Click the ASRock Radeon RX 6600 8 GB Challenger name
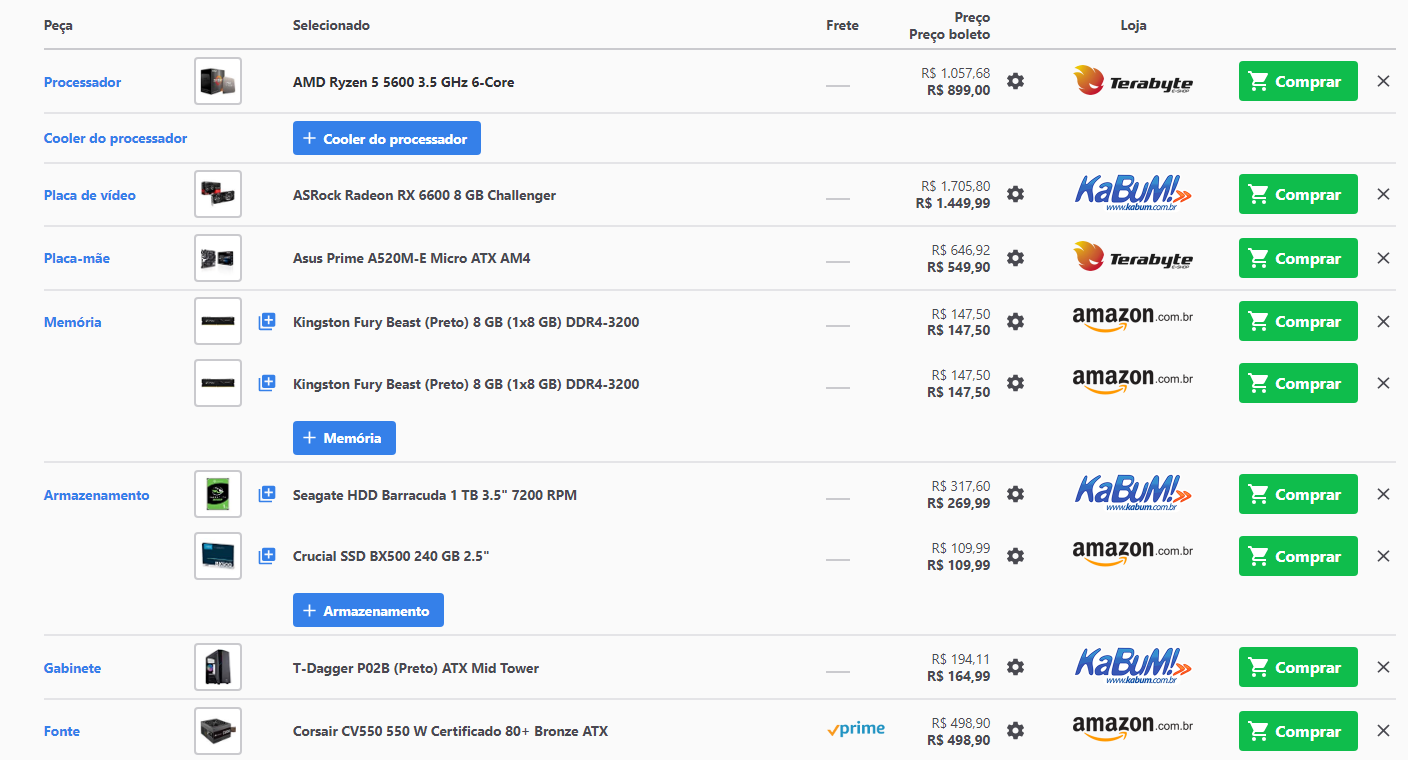 pos(424,195)
